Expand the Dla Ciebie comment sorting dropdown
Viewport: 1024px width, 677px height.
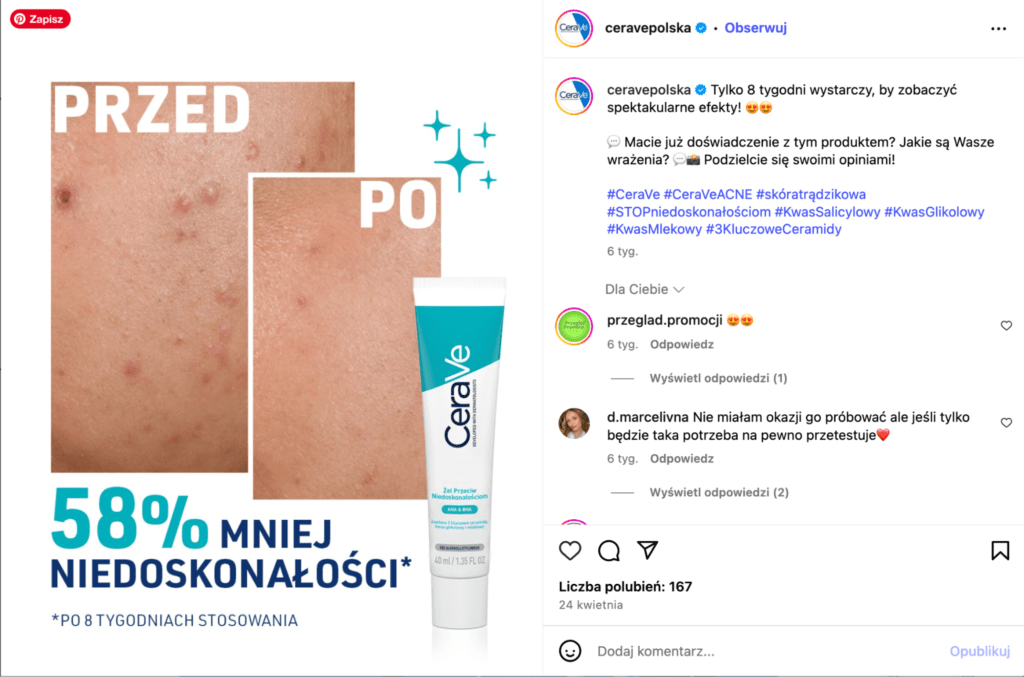click(645, 289)
